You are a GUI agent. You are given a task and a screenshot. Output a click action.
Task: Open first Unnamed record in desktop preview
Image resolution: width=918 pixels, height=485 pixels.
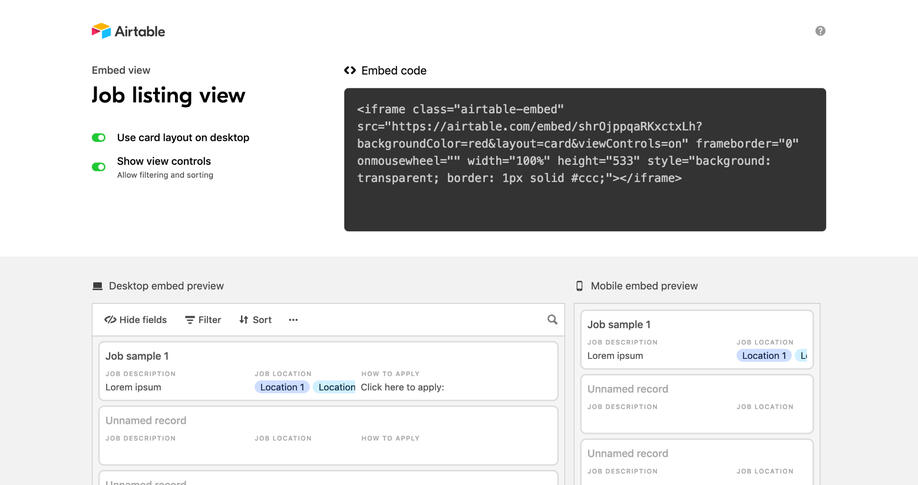point(146,421)
